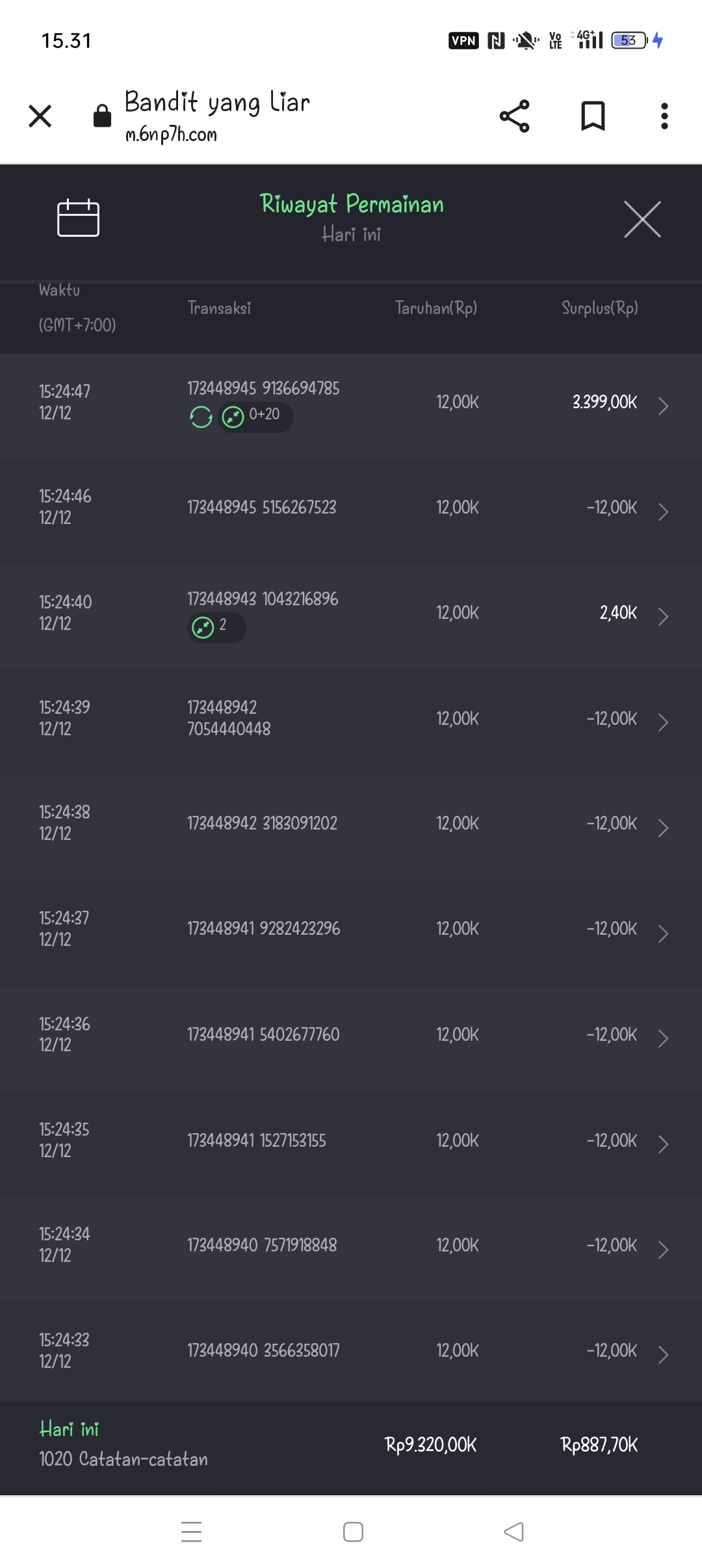The width and height of the screenshot is (702, 1568).
Task: Close the Riwayat Permainan panel
Action: pos(642,220)
